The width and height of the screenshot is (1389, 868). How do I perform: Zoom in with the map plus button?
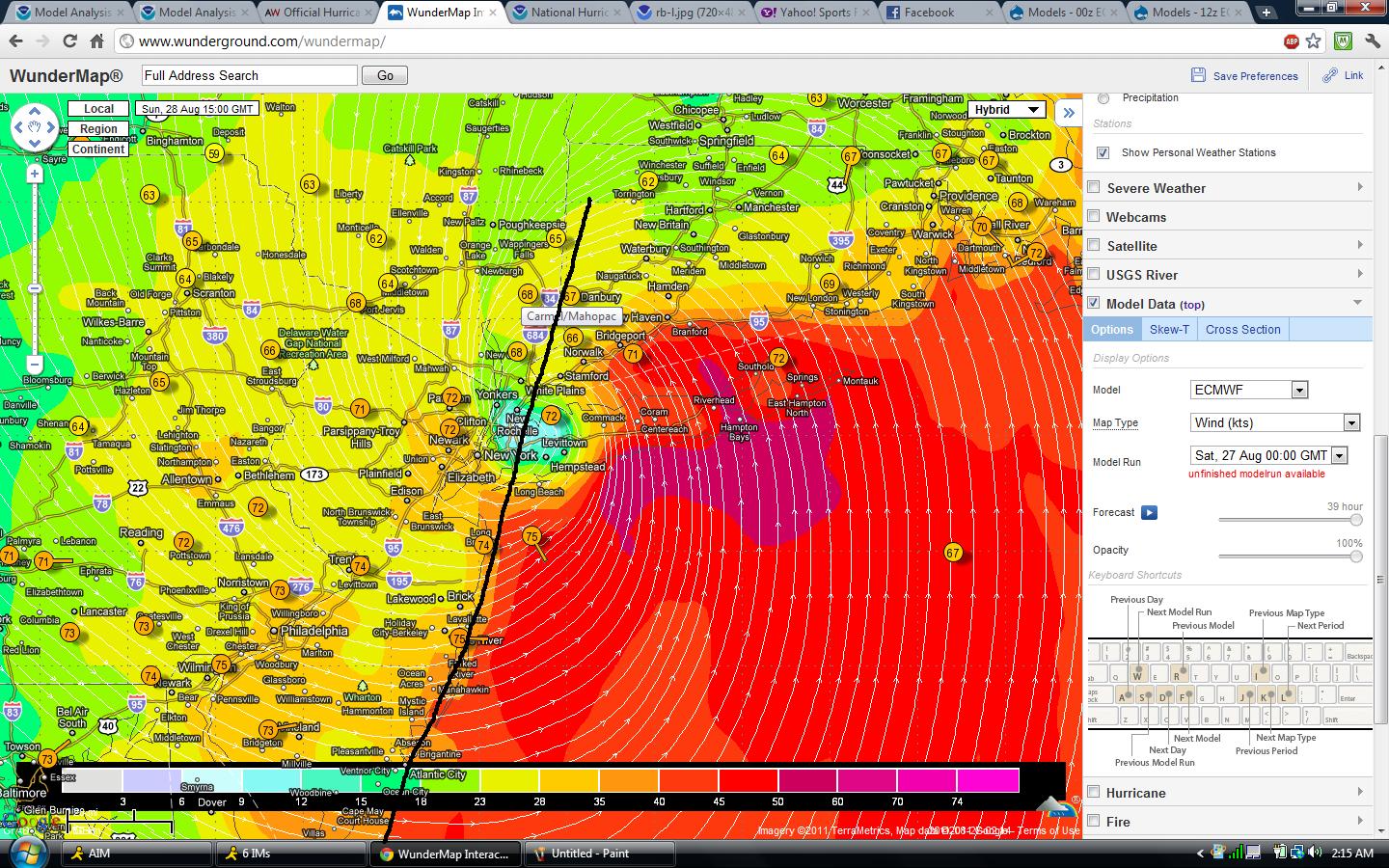(x=35, y=174)
